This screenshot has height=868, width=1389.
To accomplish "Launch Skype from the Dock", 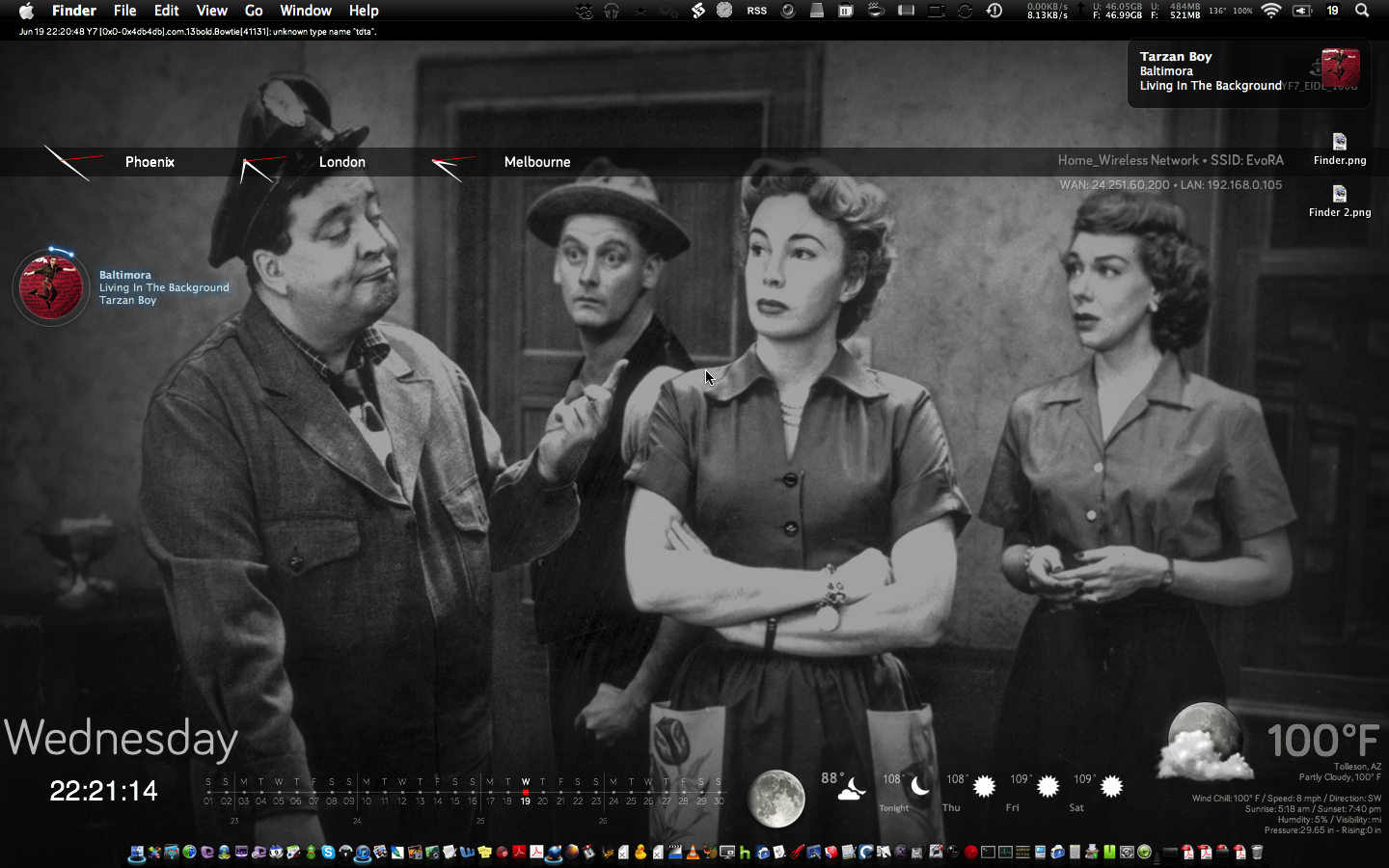I will click(328, 852).
